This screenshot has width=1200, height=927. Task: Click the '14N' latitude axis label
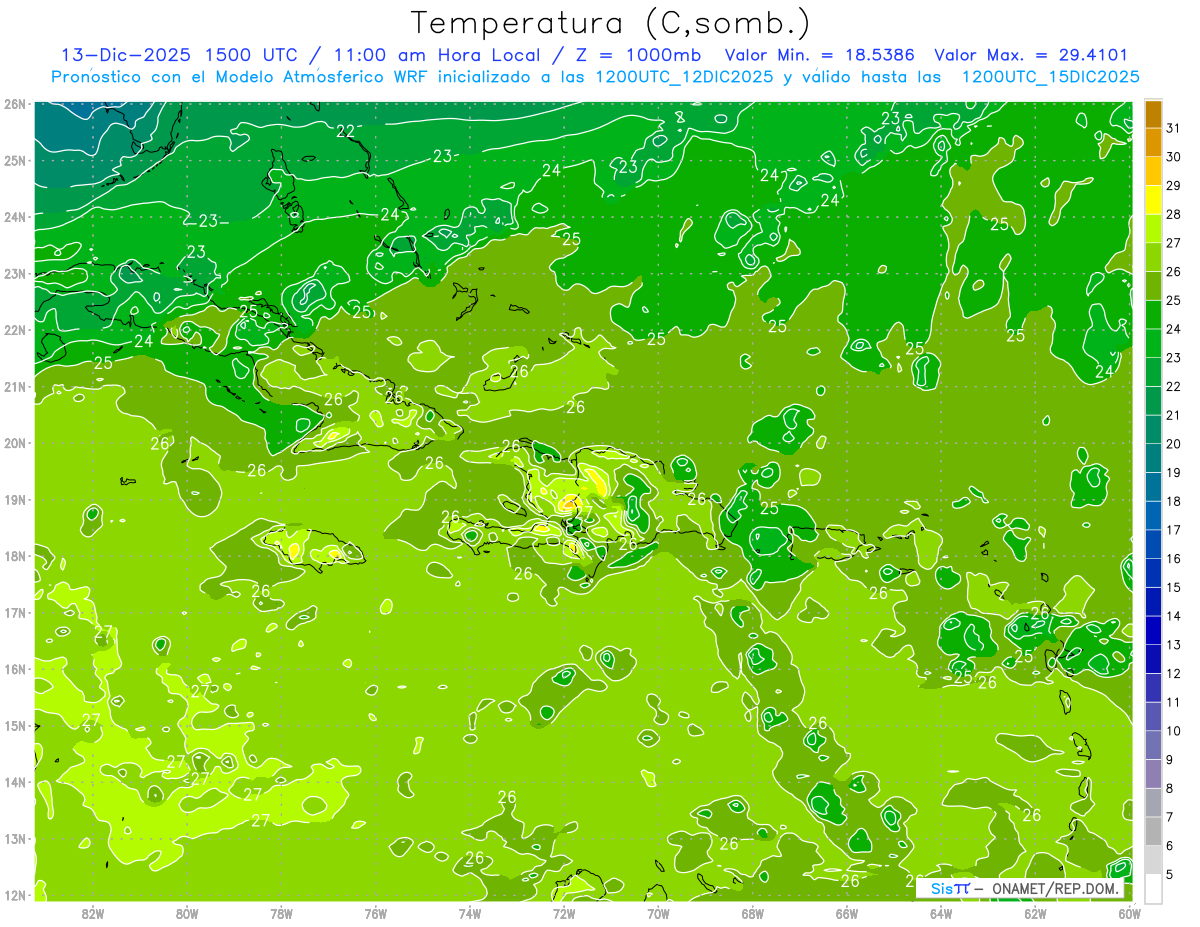pyautogui.click(x=14, y=782)
